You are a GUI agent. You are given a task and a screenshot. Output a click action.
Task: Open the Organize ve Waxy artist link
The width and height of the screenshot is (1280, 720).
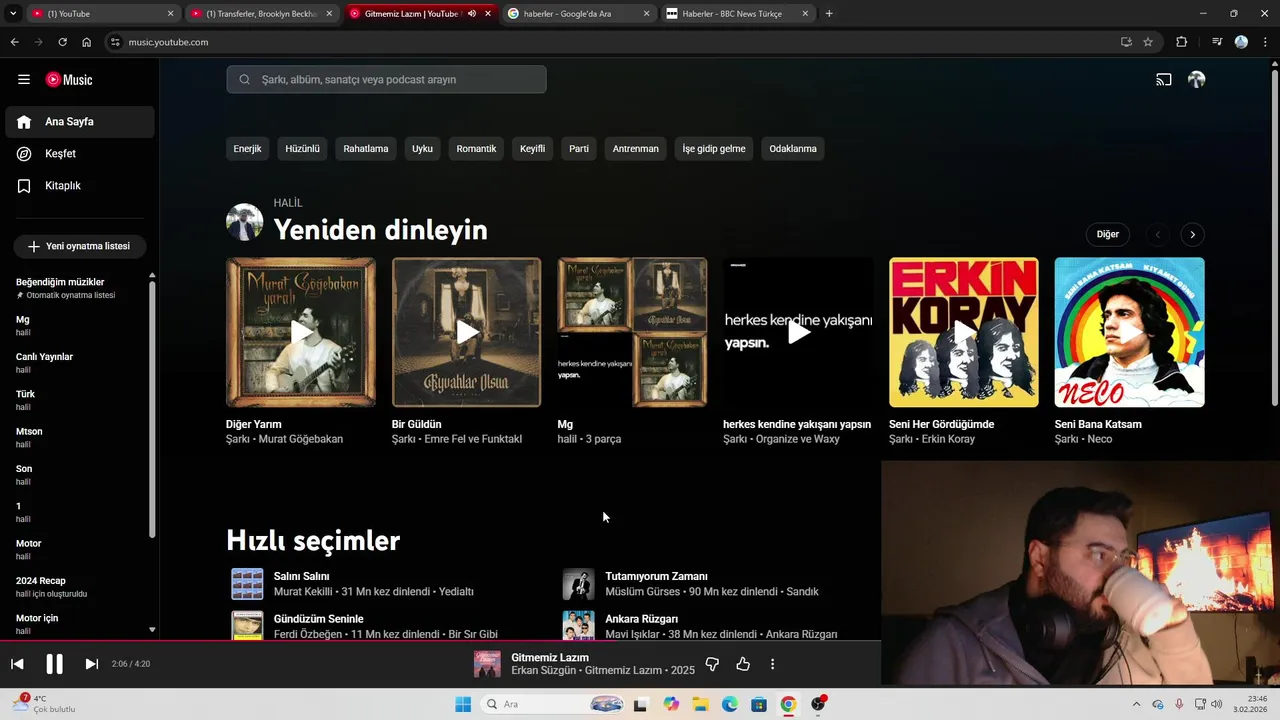click(798, 439)
